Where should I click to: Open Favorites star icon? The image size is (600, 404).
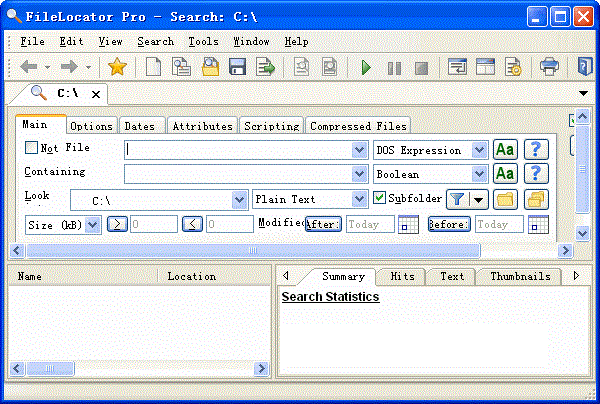point(117,67)
